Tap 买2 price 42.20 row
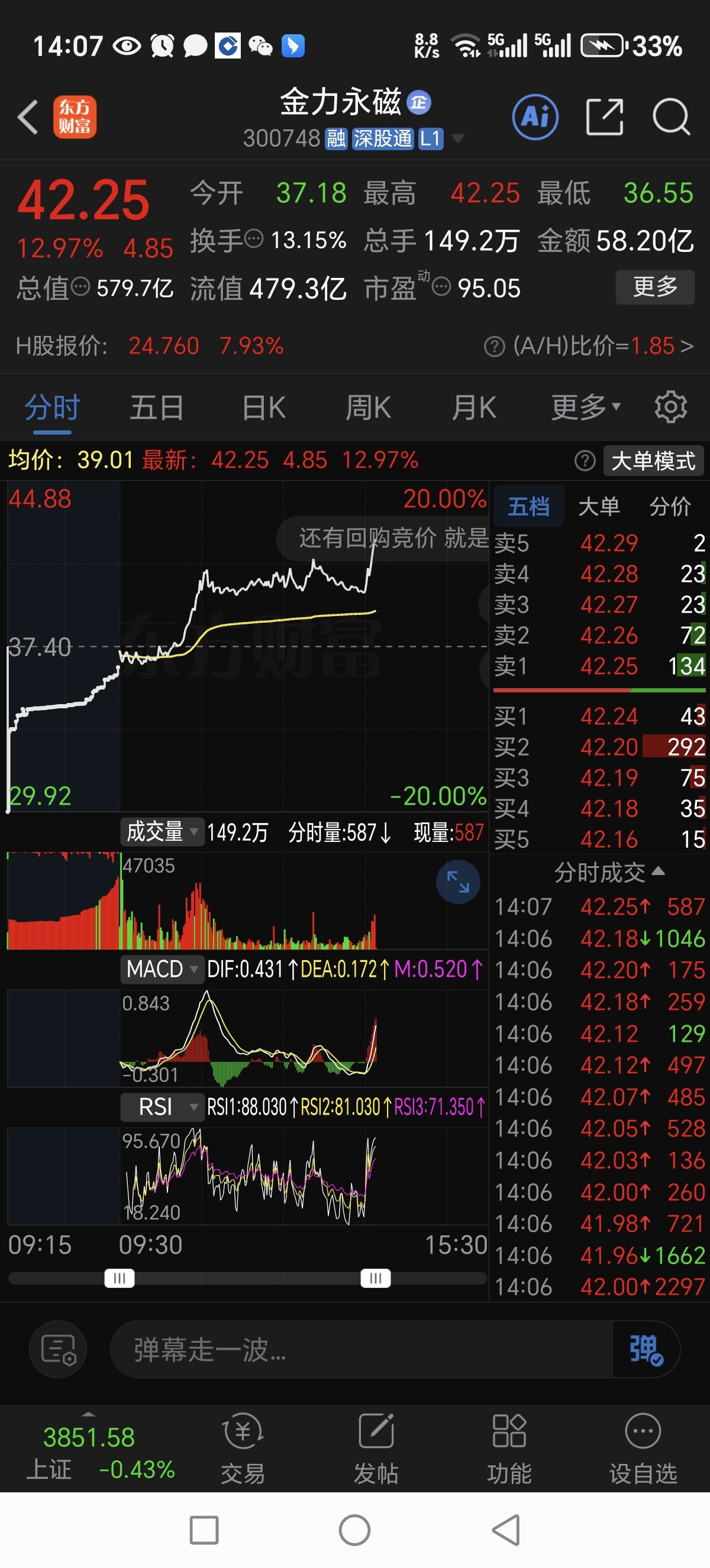710x1568 pixels. (x=599, y=747)
